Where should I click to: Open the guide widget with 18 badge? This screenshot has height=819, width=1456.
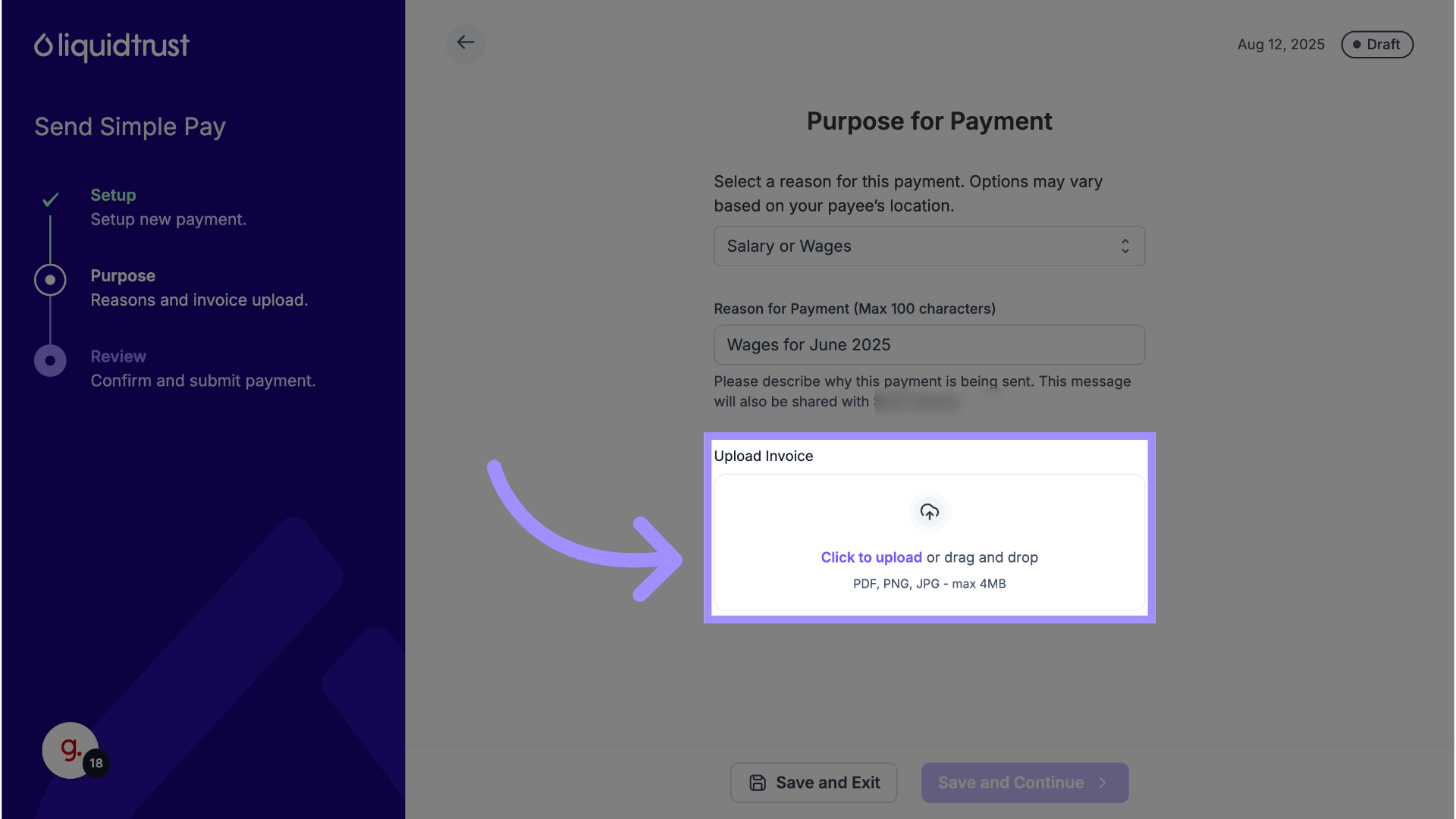click(x=71, y=750)
